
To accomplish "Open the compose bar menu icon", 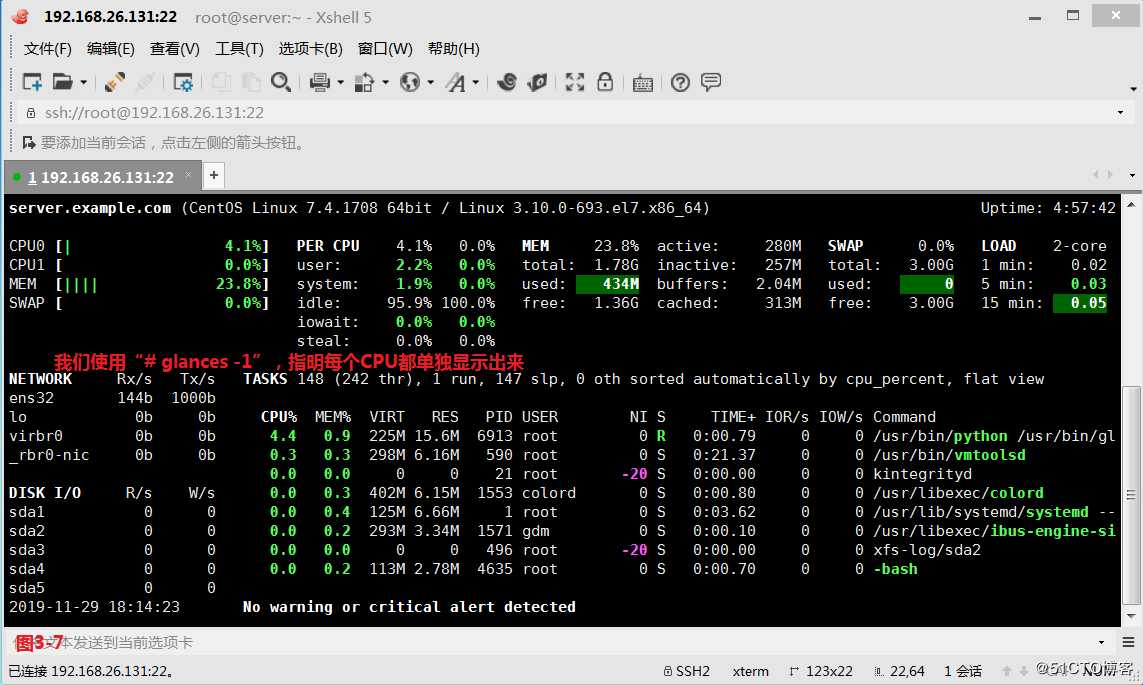I will pyautogui.click(x=1128, y=643).
